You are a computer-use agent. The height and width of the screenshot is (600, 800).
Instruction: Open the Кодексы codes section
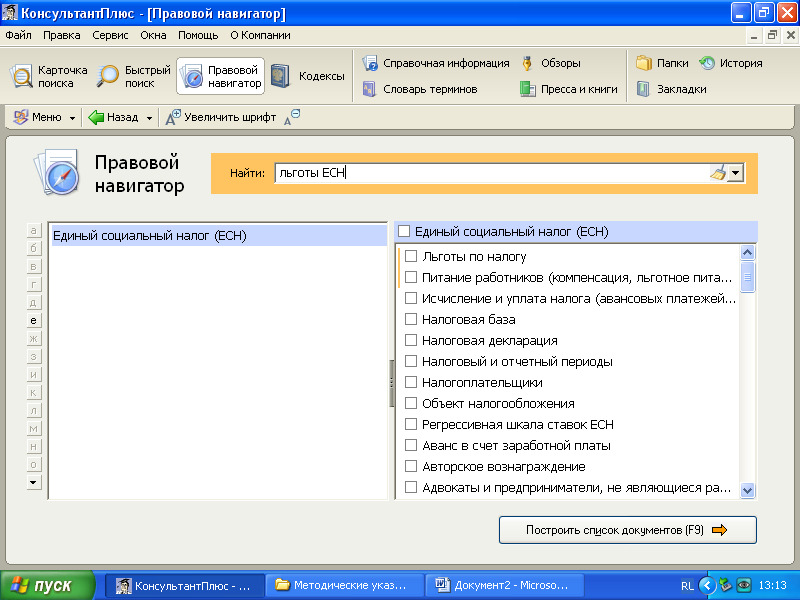coord(308,76)
